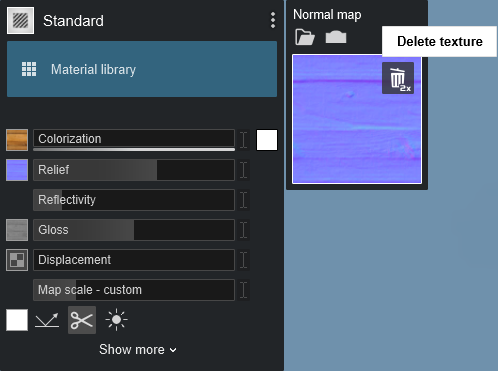The height and width of the screenshot is (371, 498).
Task: Select the gray Gloss texture thumbnail
Action: 17,230
